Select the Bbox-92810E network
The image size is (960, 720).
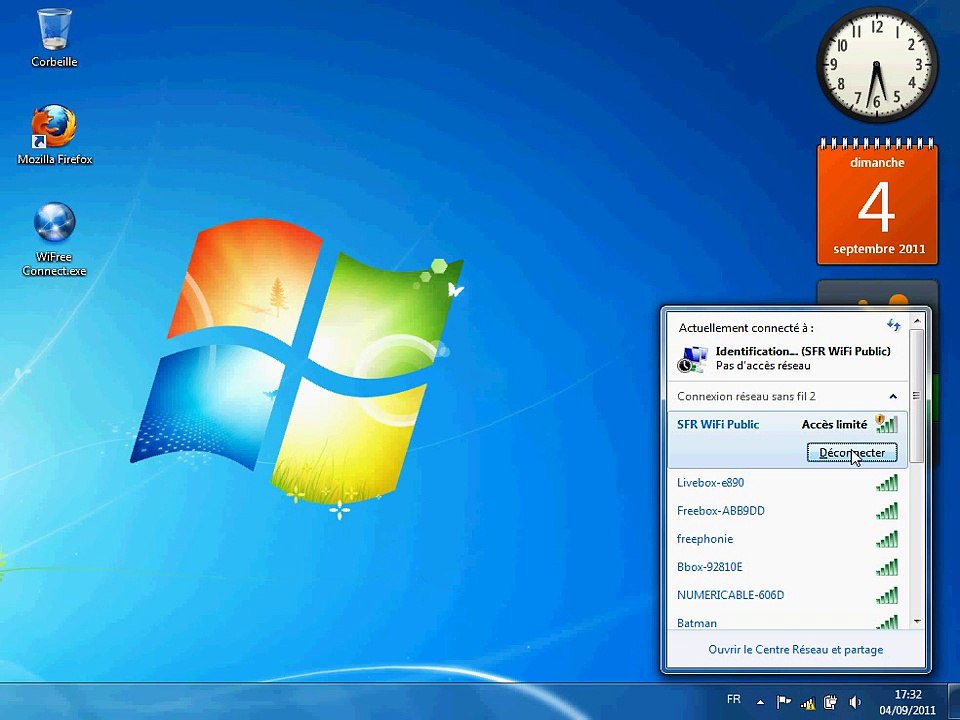pyautogui.click(x=787, y=567)
